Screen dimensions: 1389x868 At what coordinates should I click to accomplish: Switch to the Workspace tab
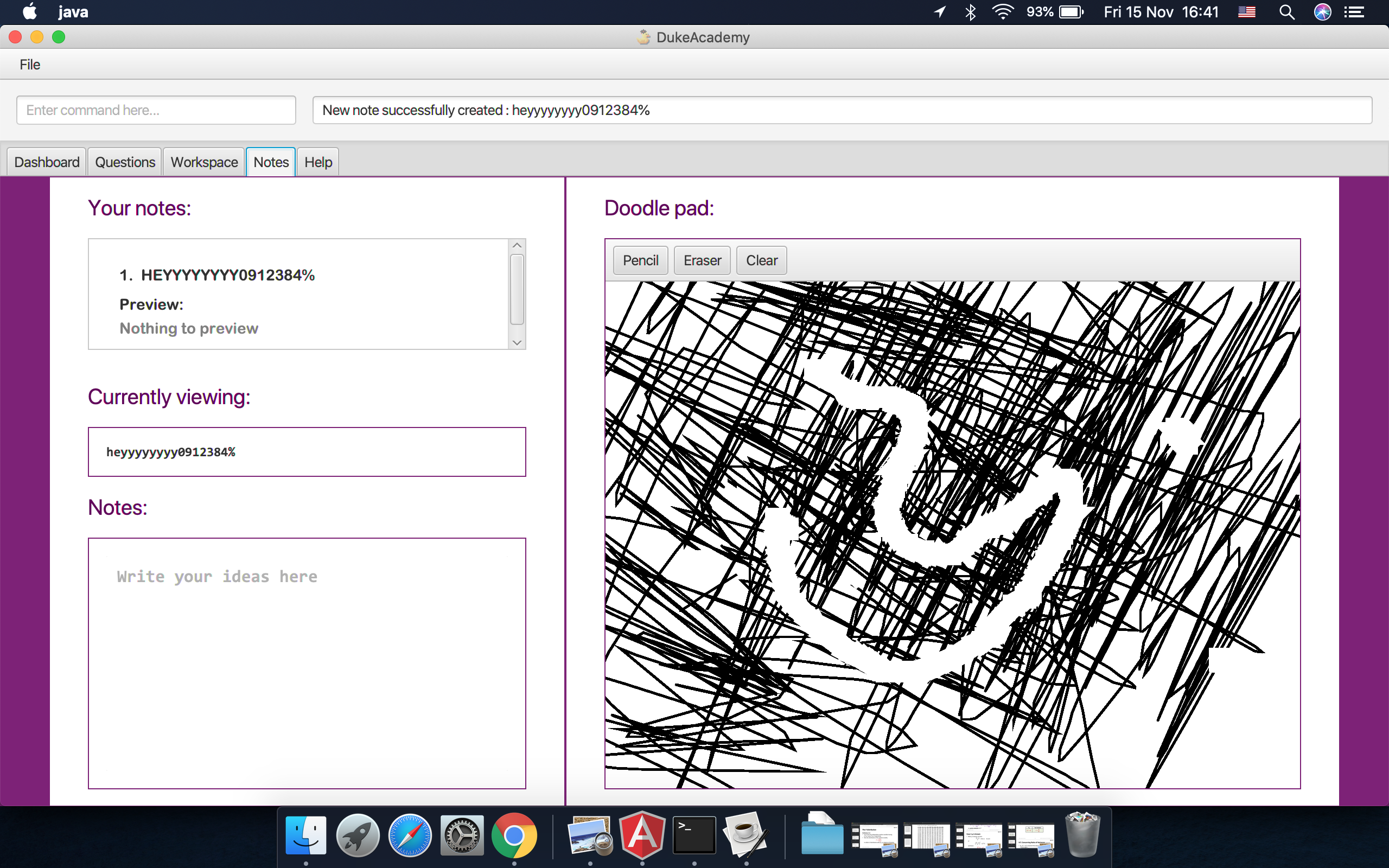[x=204, y=162]
